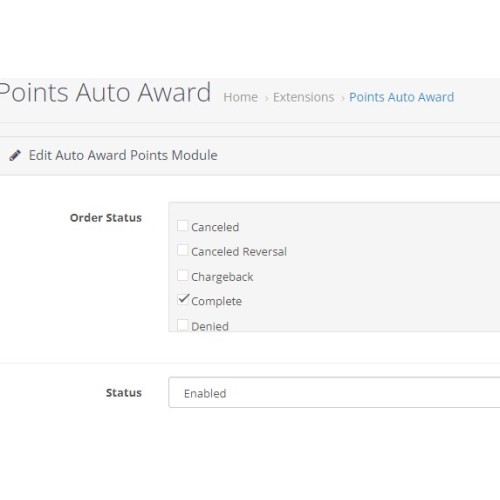Click the Points Auto Award page title
Viewport: 500px width, 500px height.
105,92
